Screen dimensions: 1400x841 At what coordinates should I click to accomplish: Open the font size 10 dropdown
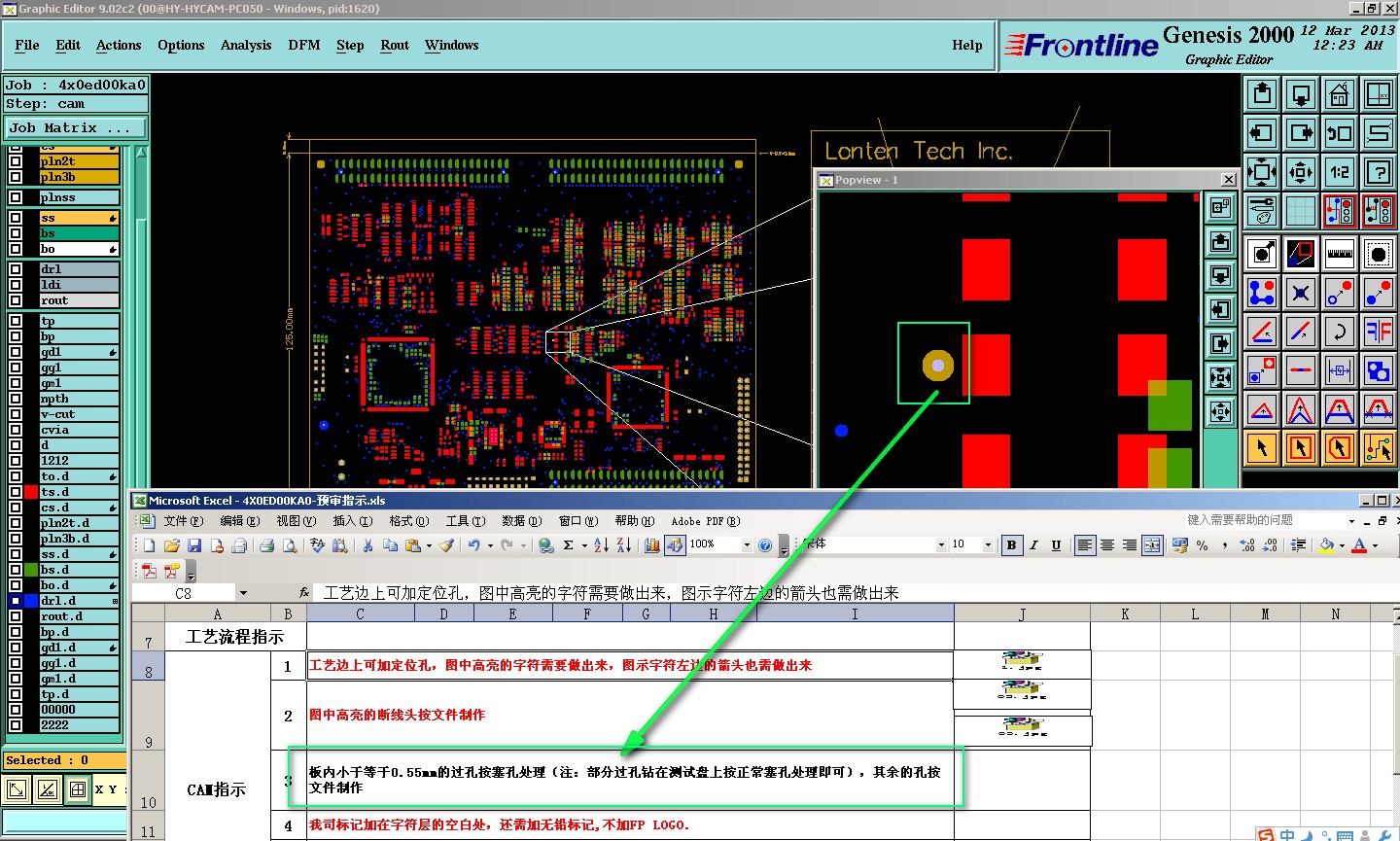click(x=988, y=545)
